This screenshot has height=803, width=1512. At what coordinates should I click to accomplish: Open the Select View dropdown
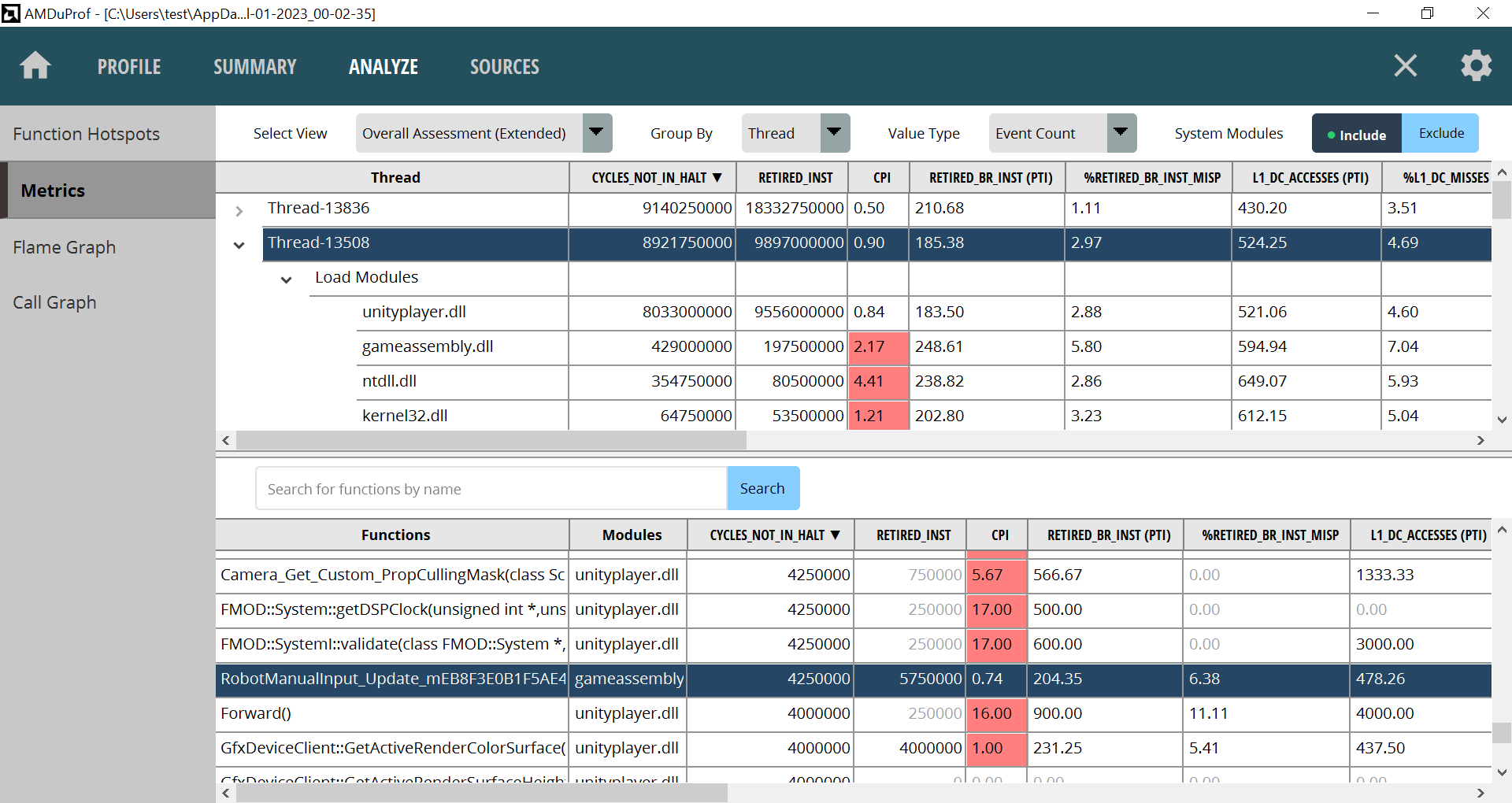[x=484, y=133]
